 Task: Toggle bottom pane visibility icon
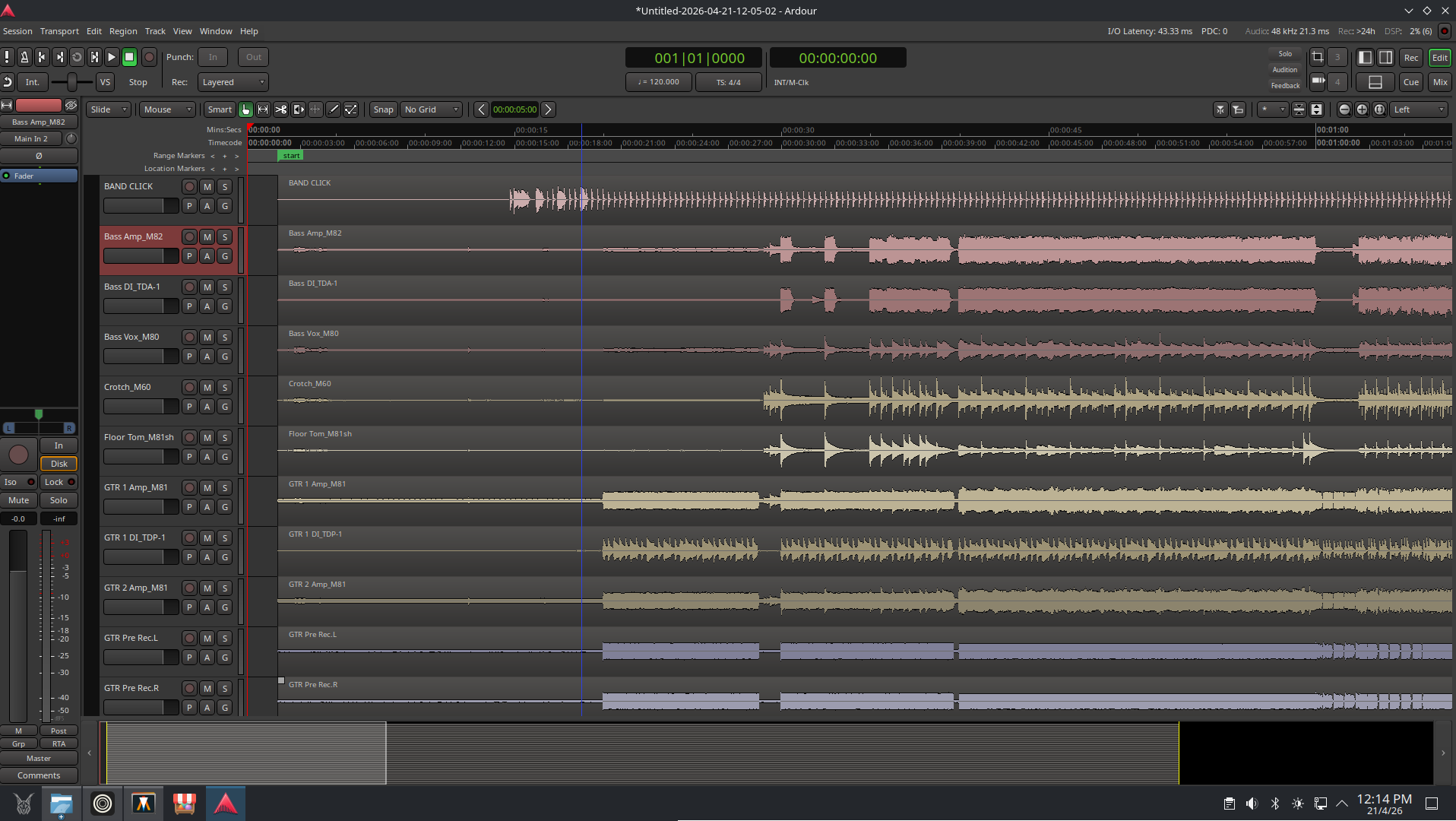tap(1375, 82)
